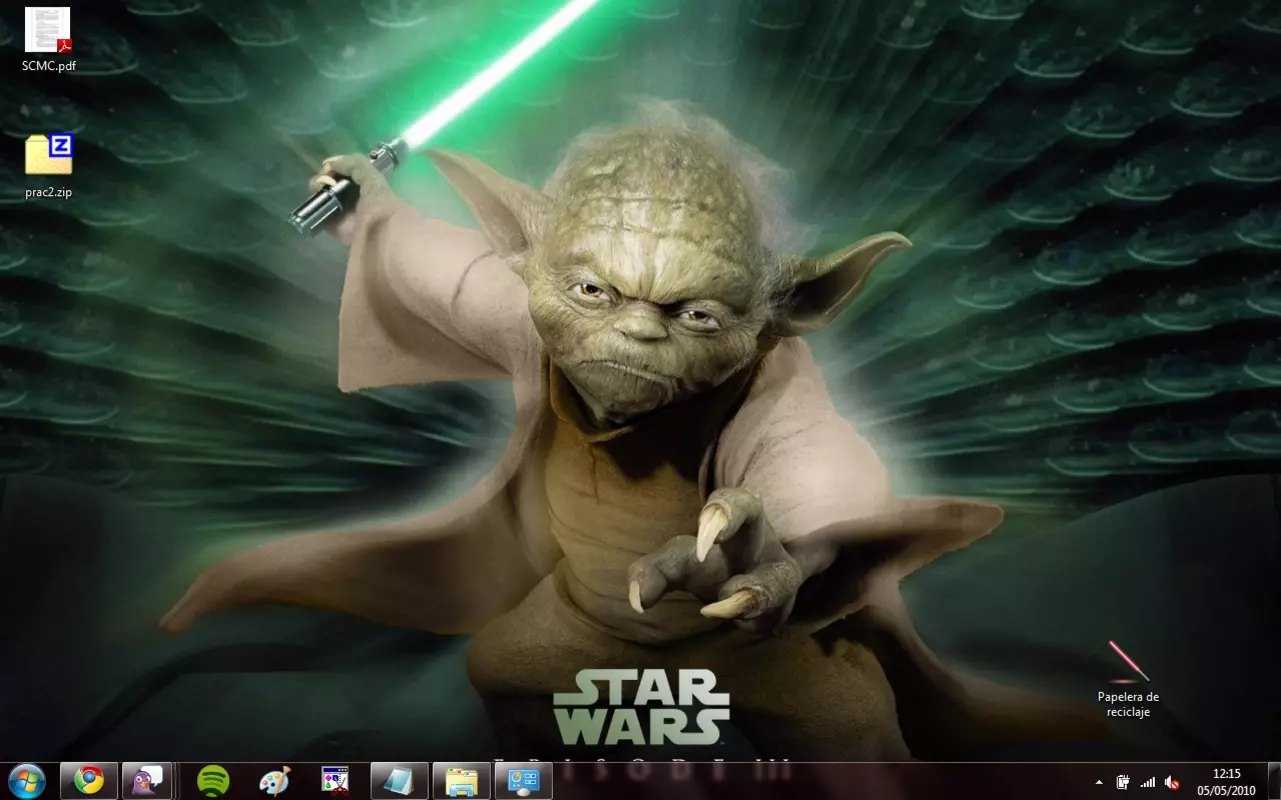Viewport: 1281px width, 800px height.
Task: Open the clock showing 12:15
Action: [x=1226, y=773]
